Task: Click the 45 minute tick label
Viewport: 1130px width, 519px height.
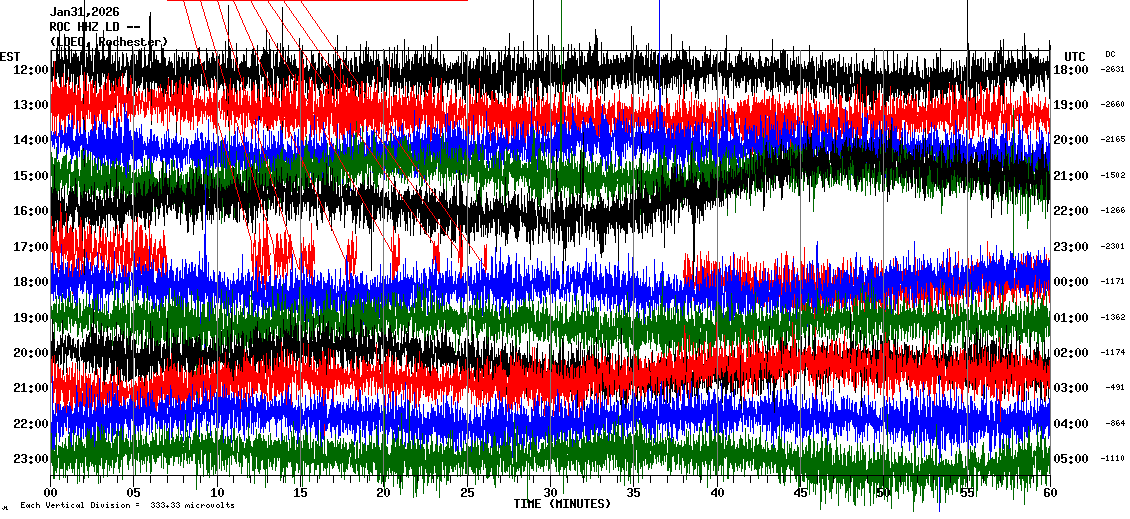Action: [800, 493]
